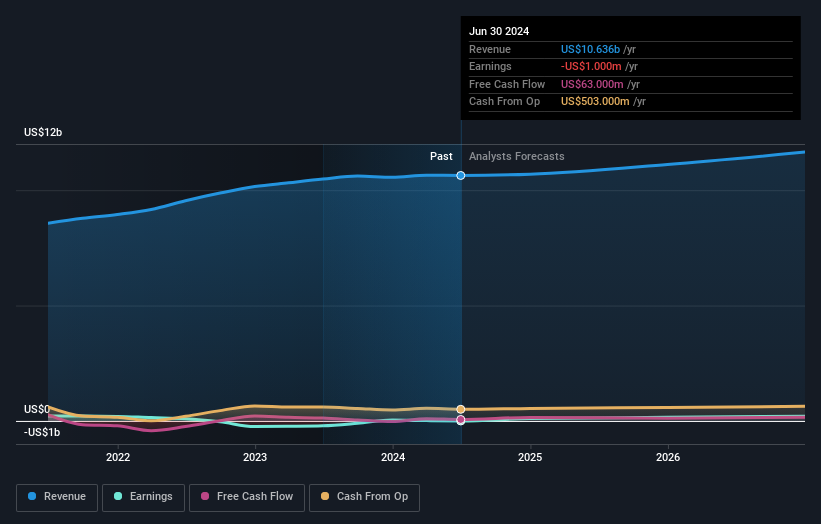The image size is (821, 524).
Task: Click the Cash From Op value US$503.000m
Action: point(595,102)
